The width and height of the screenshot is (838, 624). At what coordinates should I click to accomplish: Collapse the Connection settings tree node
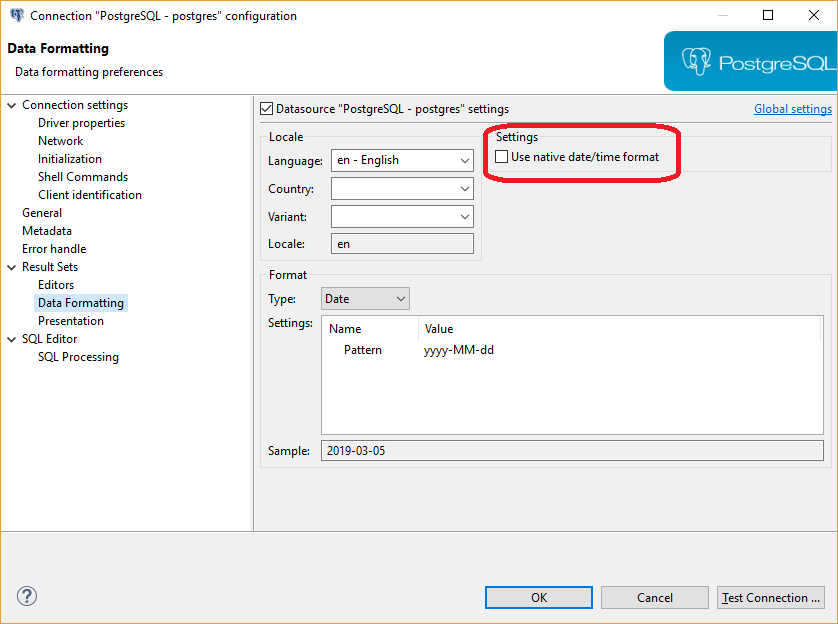click(x=12, y=105)
